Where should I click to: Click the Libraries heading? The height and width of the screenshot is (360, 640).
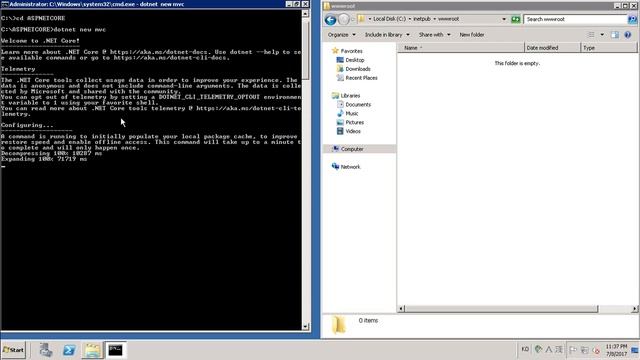(346, 96)
